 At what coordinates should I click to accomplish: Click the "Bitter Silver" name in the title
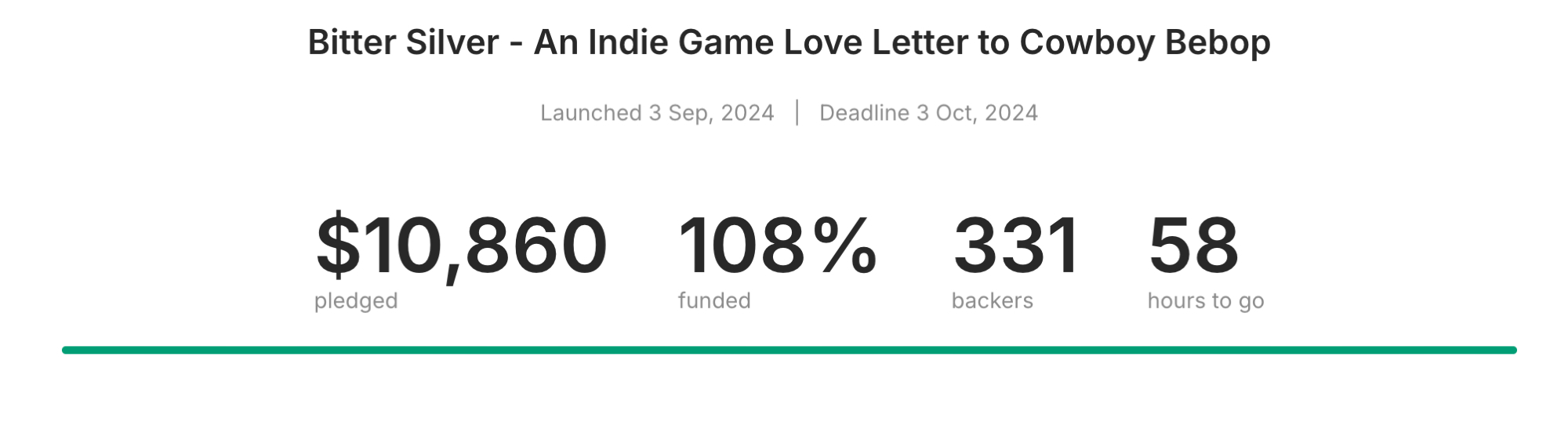click(403, 42)
